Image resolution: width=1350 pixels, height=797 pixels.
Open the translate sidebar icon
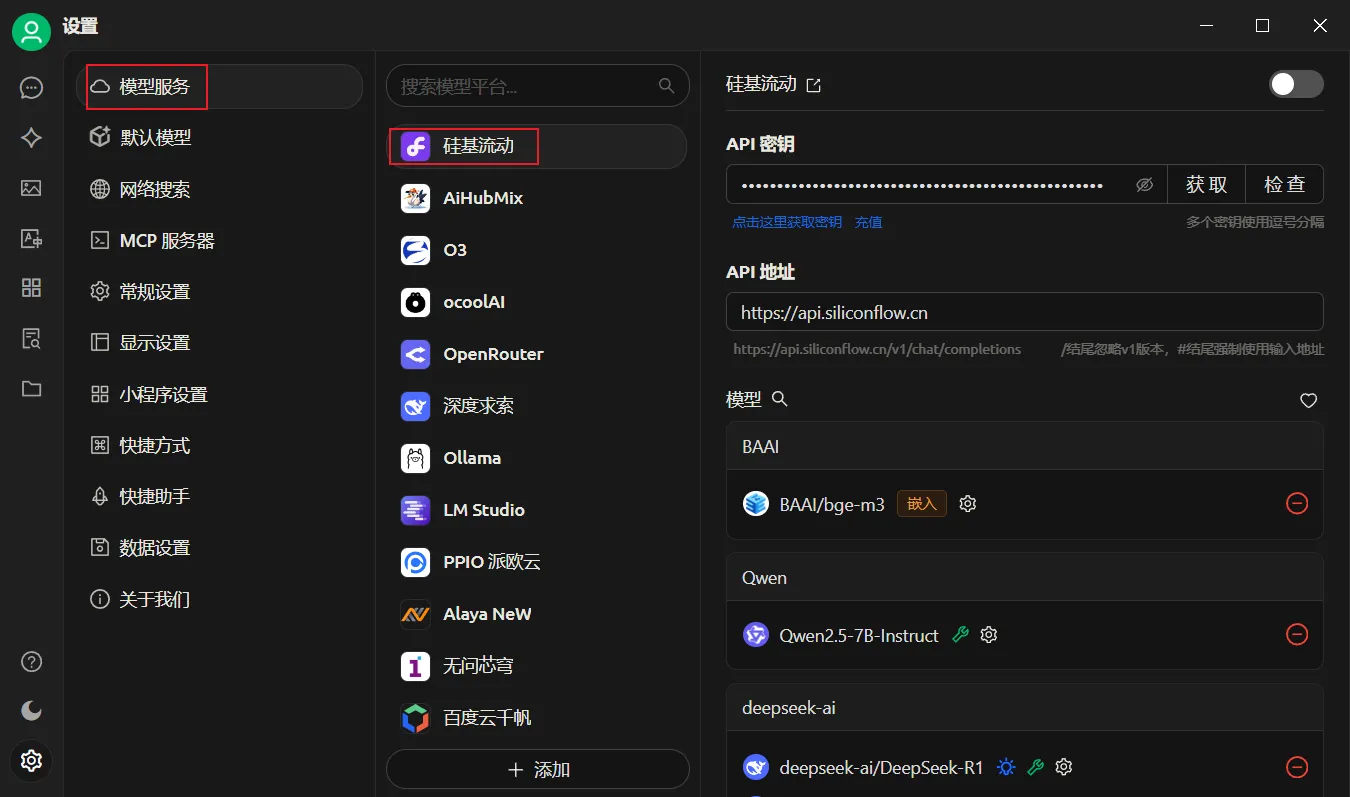pyautogui.click(x=31, y=238)
